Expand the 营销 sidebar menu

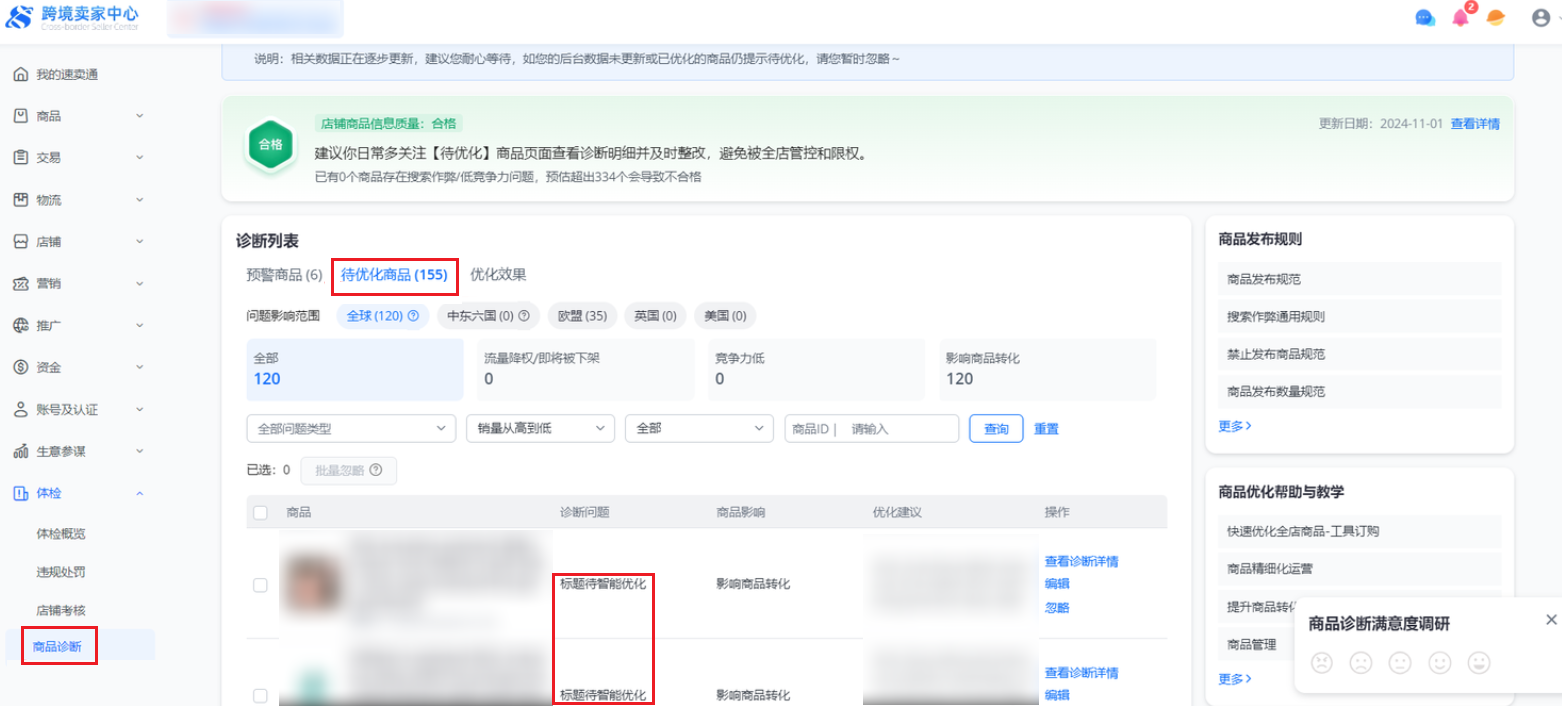coord(78,284)
